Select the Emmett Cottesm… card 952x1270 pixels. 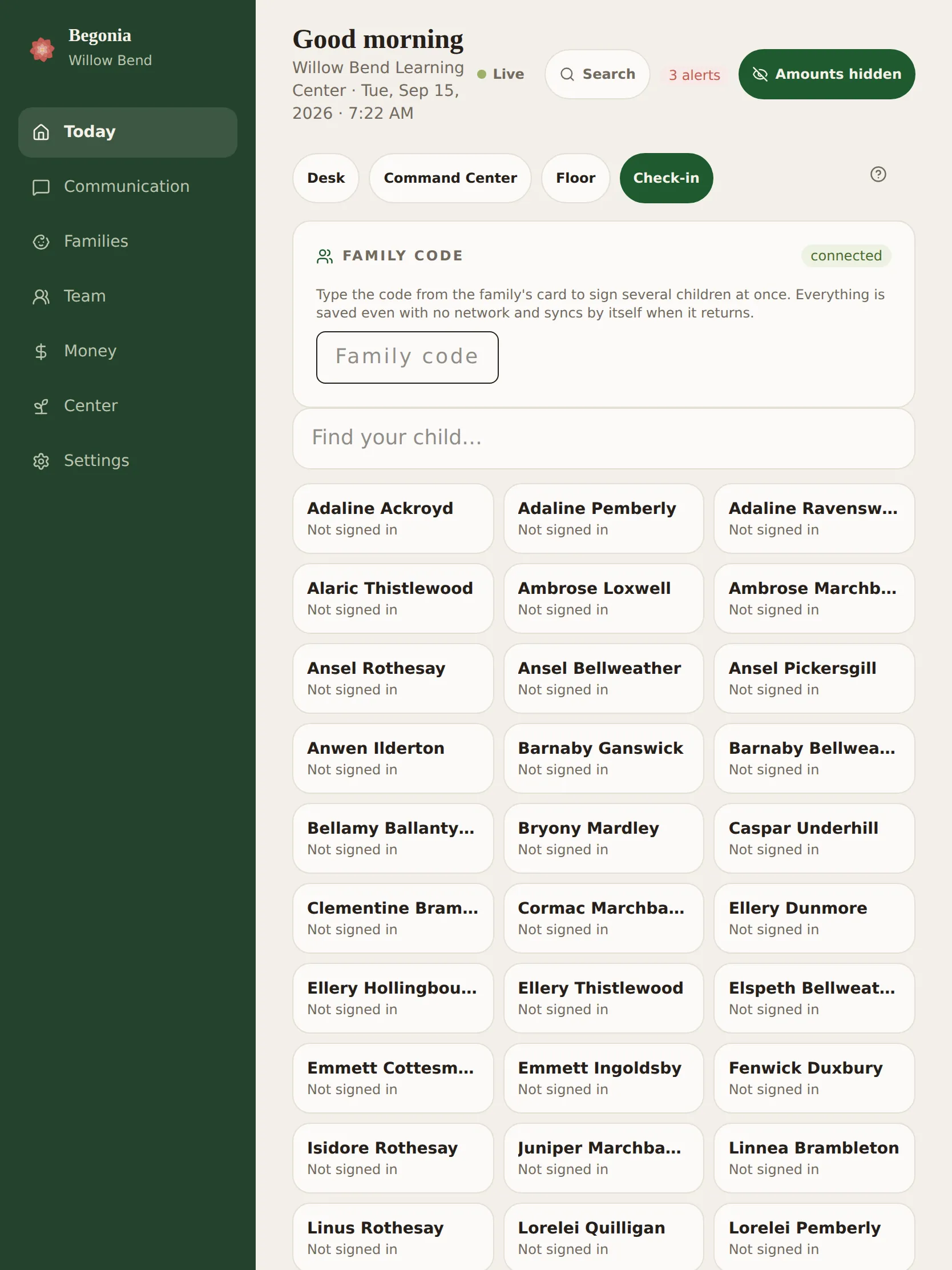click(393, 1078)
